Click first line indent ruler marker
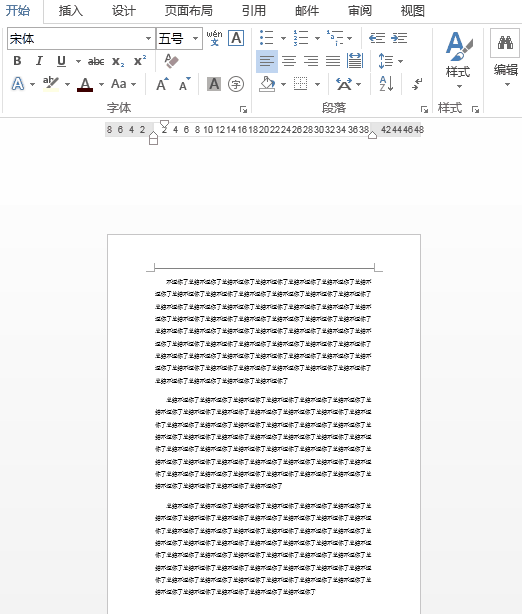The image size is (522, 614). click(164, 124)
